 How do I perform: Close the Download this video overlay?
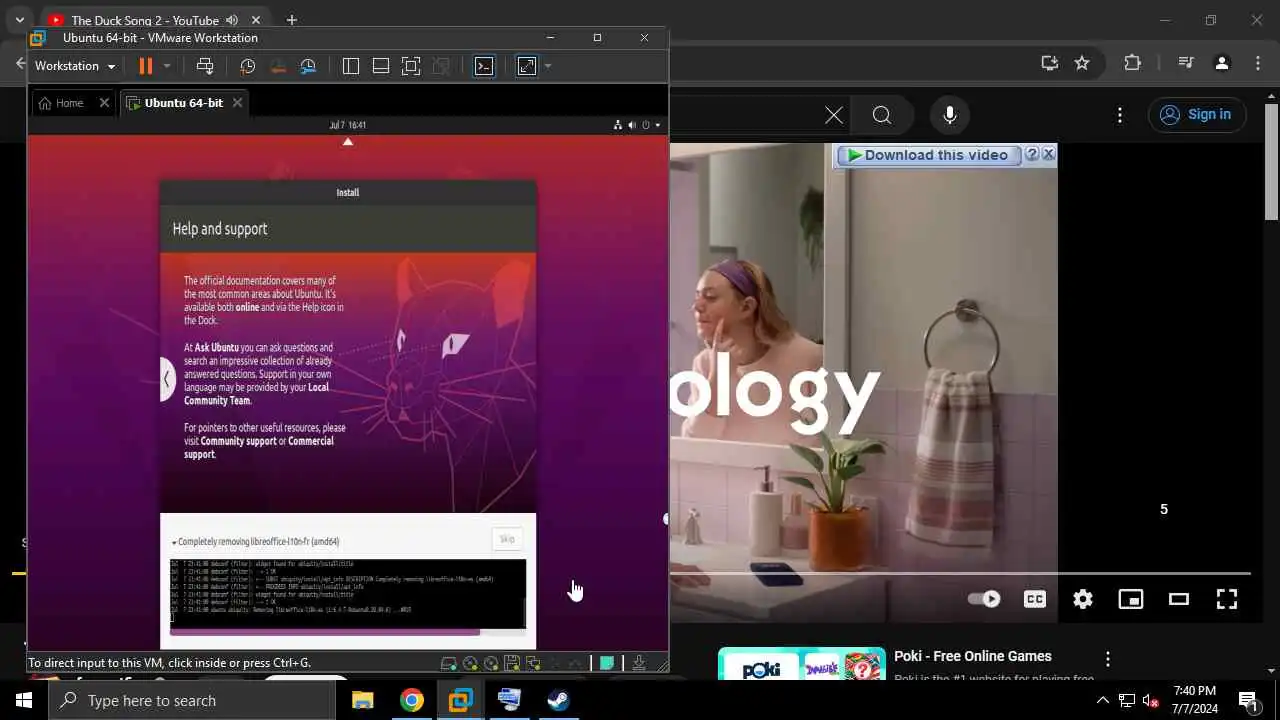tap(1048, 154)
